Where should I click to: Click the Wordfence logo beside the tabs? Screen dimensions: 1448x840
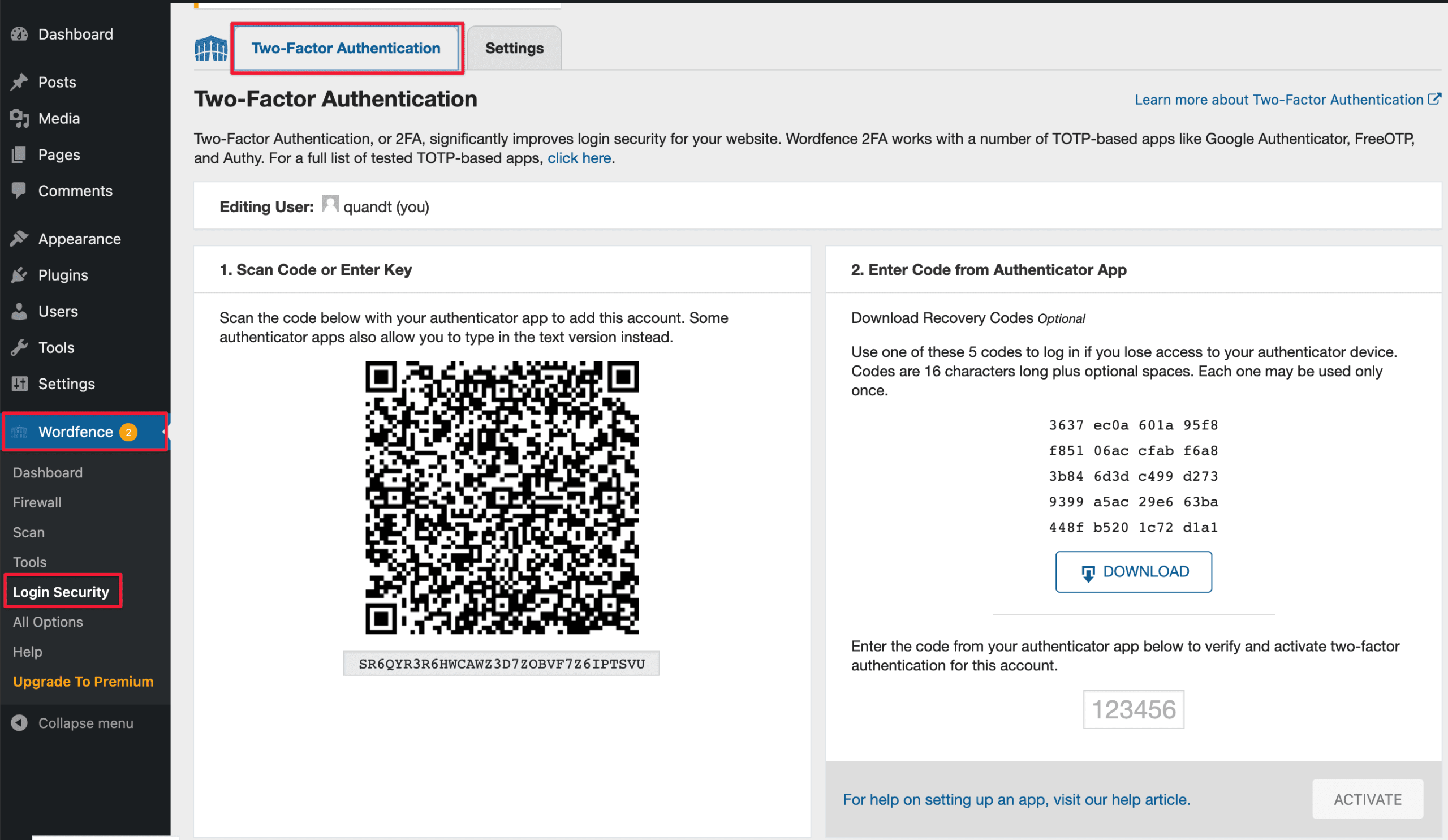[211, 48]
